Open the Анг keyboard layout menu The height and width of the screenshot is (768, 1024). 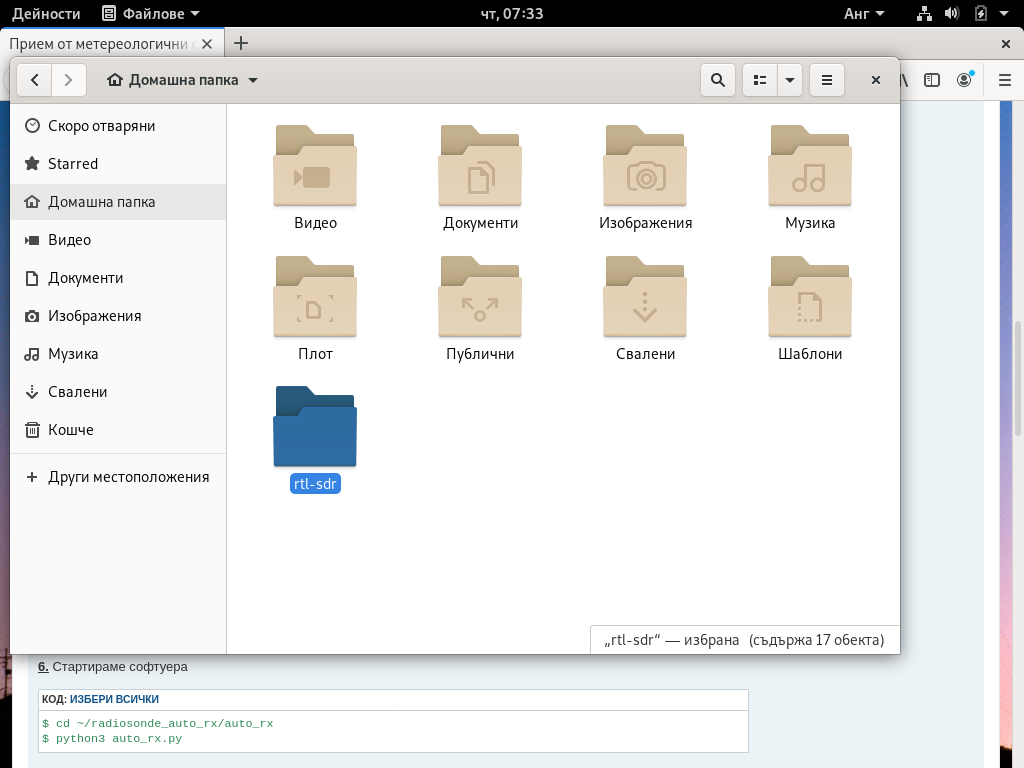[x=863, y=13]
